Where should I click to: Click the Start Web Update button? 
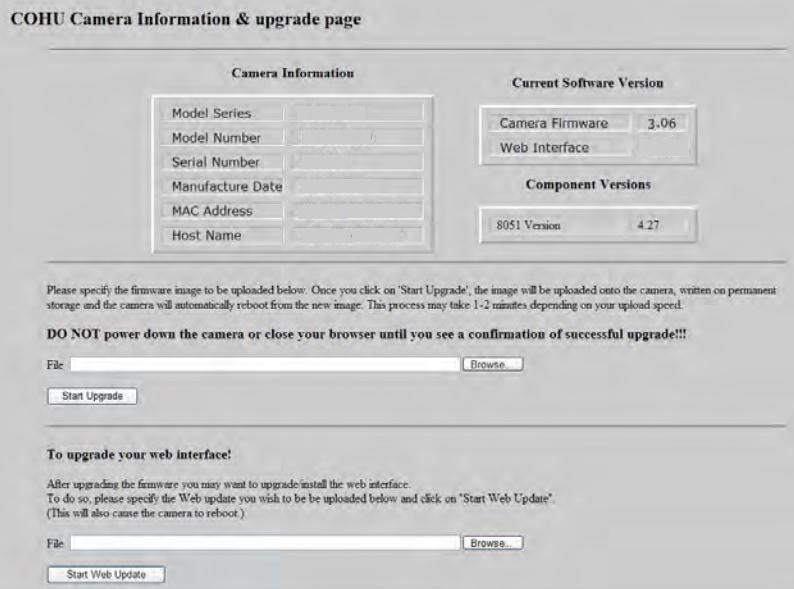coord(106,574)
